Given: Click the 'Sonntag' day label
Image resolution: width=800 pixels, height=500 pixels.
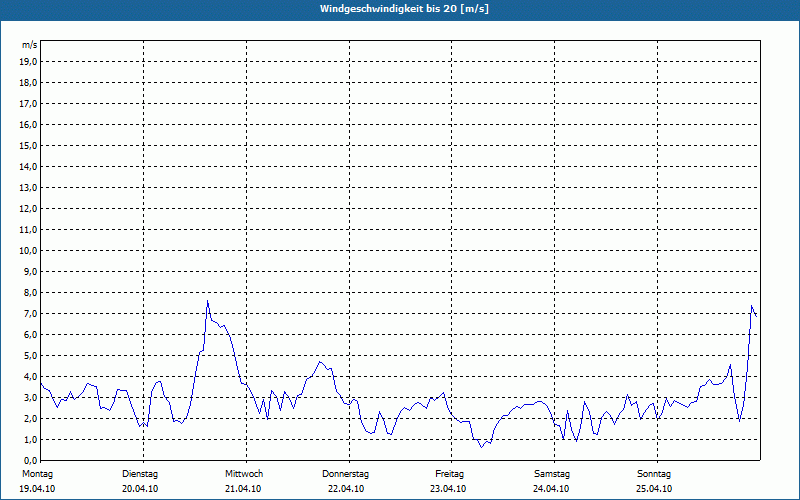Looking at the screenshot, I should 654,474.
